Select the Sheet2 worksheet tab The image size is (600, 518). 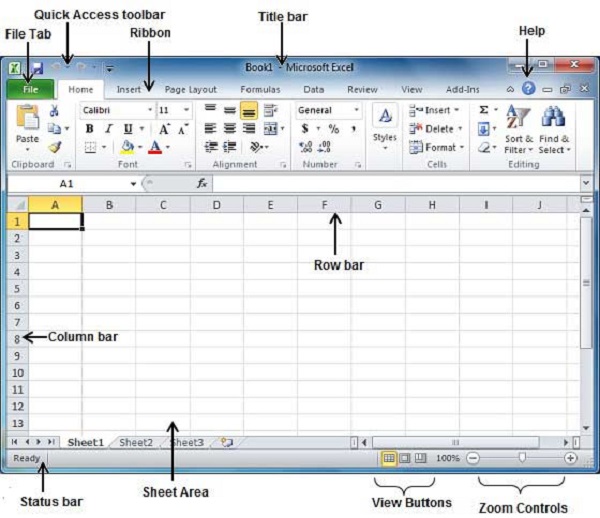point(136,443)
